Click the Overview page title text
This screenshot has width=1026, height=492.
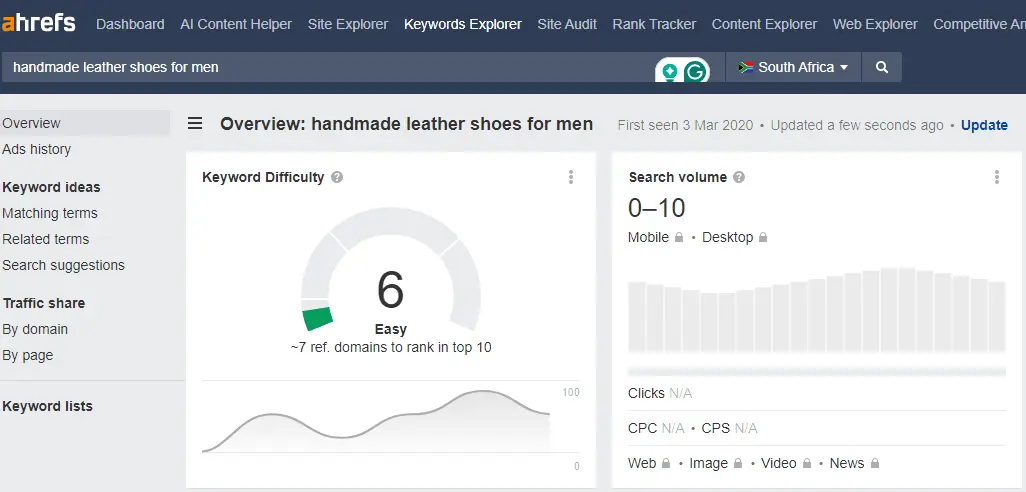coord(406,124)
